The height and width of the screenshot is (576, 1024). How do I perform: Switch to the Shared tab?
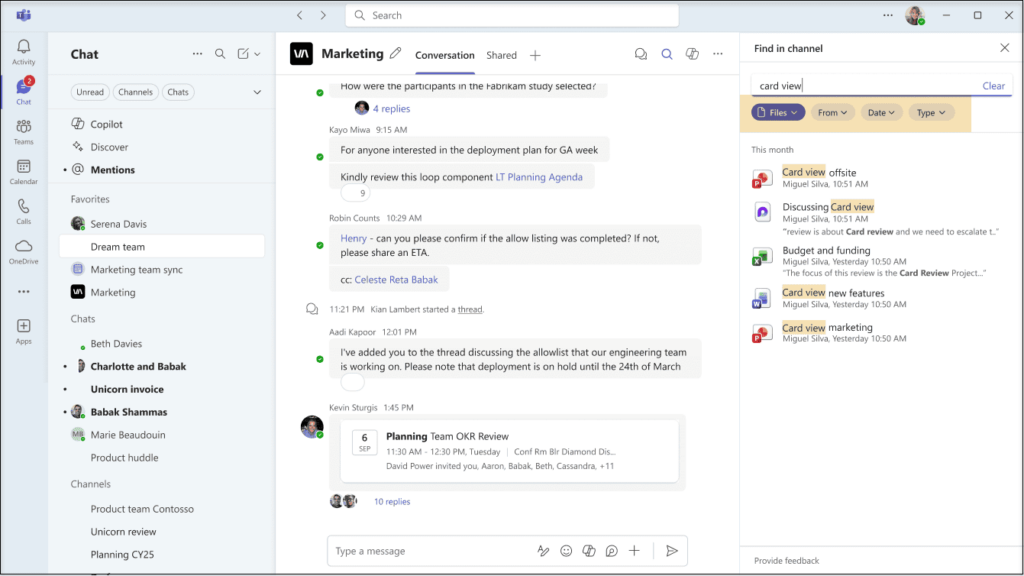click(502, 56)
